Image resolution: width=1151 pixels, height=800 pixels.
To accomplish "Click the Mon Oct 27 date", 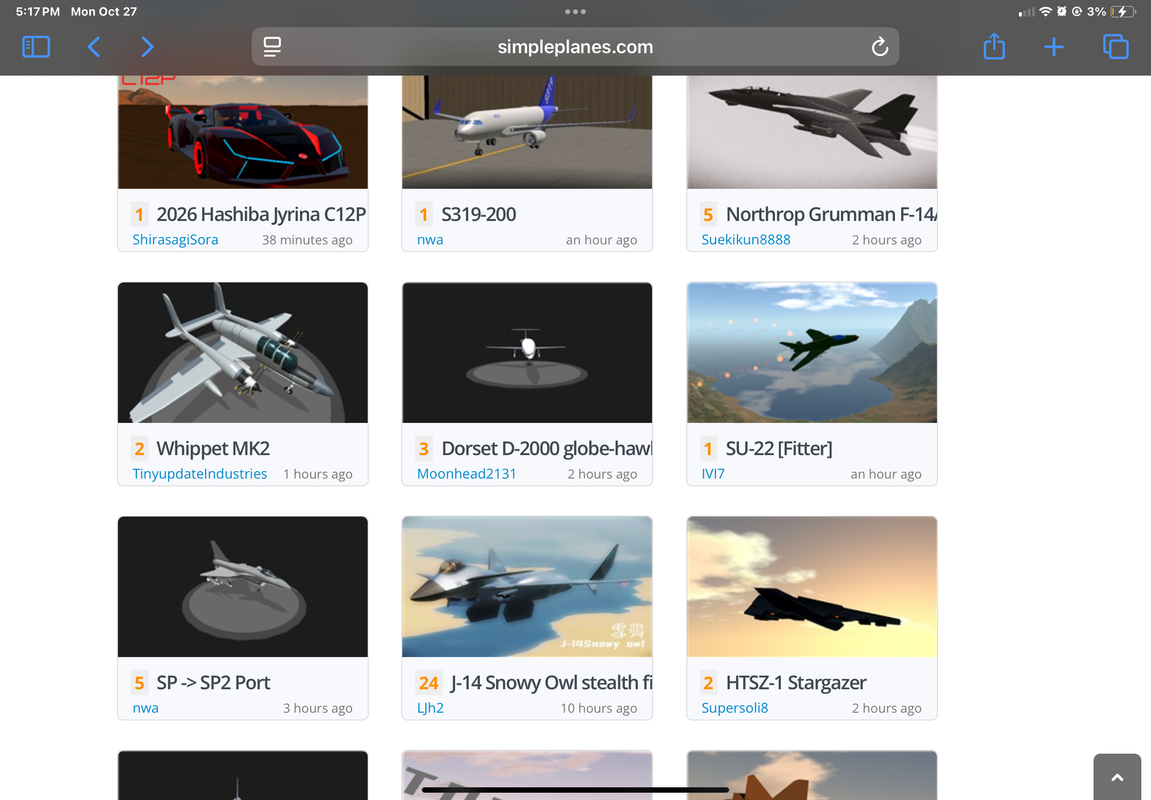I will (x=104, y=12).
